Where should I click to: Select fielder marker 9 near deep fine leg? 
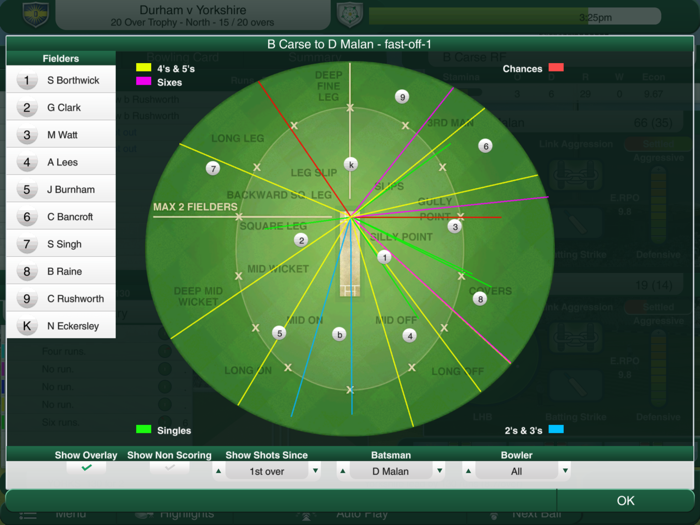click(x=402, y=97)
